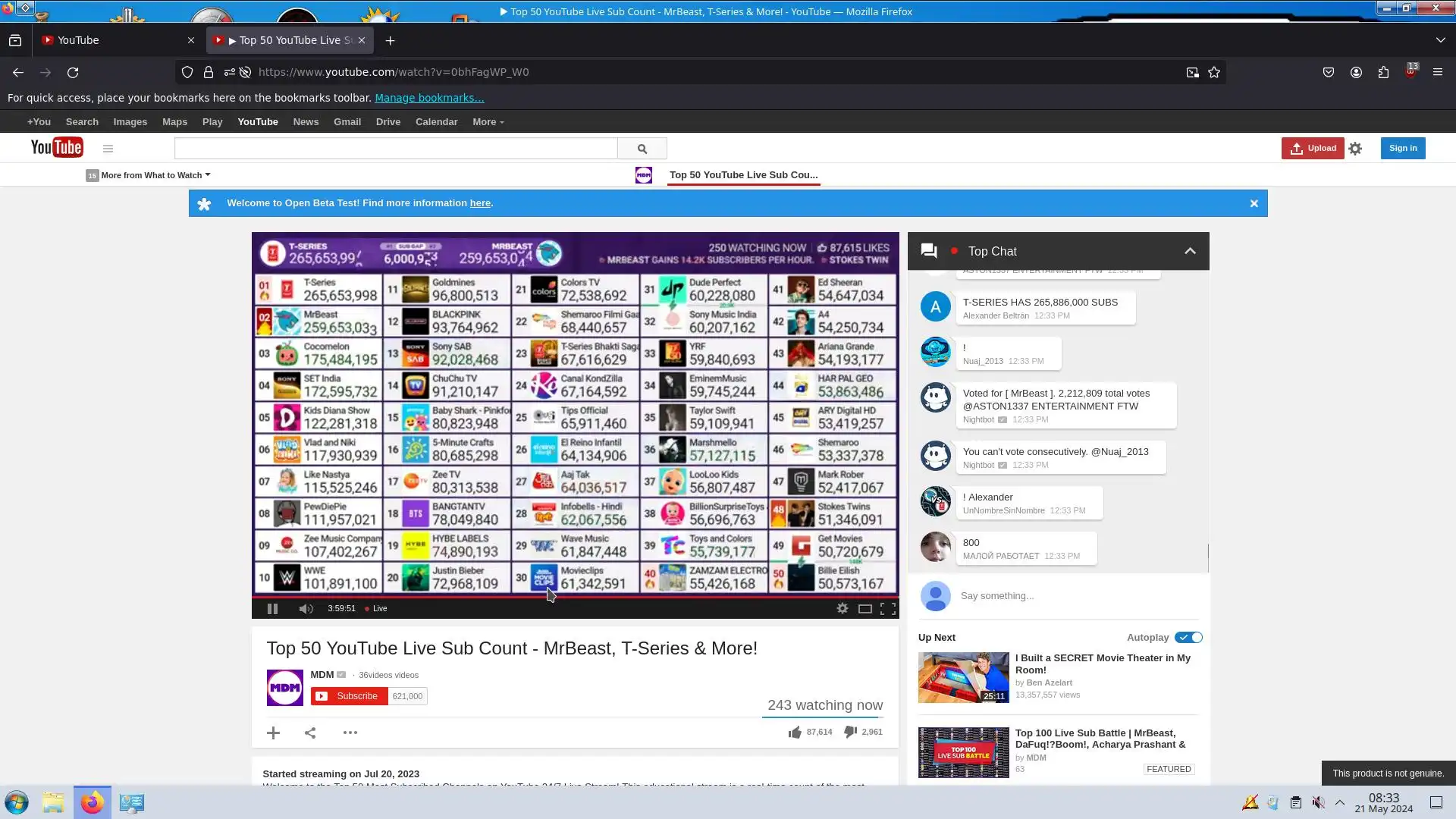
Task: Expand More from What to Watch
Action: 152,175
